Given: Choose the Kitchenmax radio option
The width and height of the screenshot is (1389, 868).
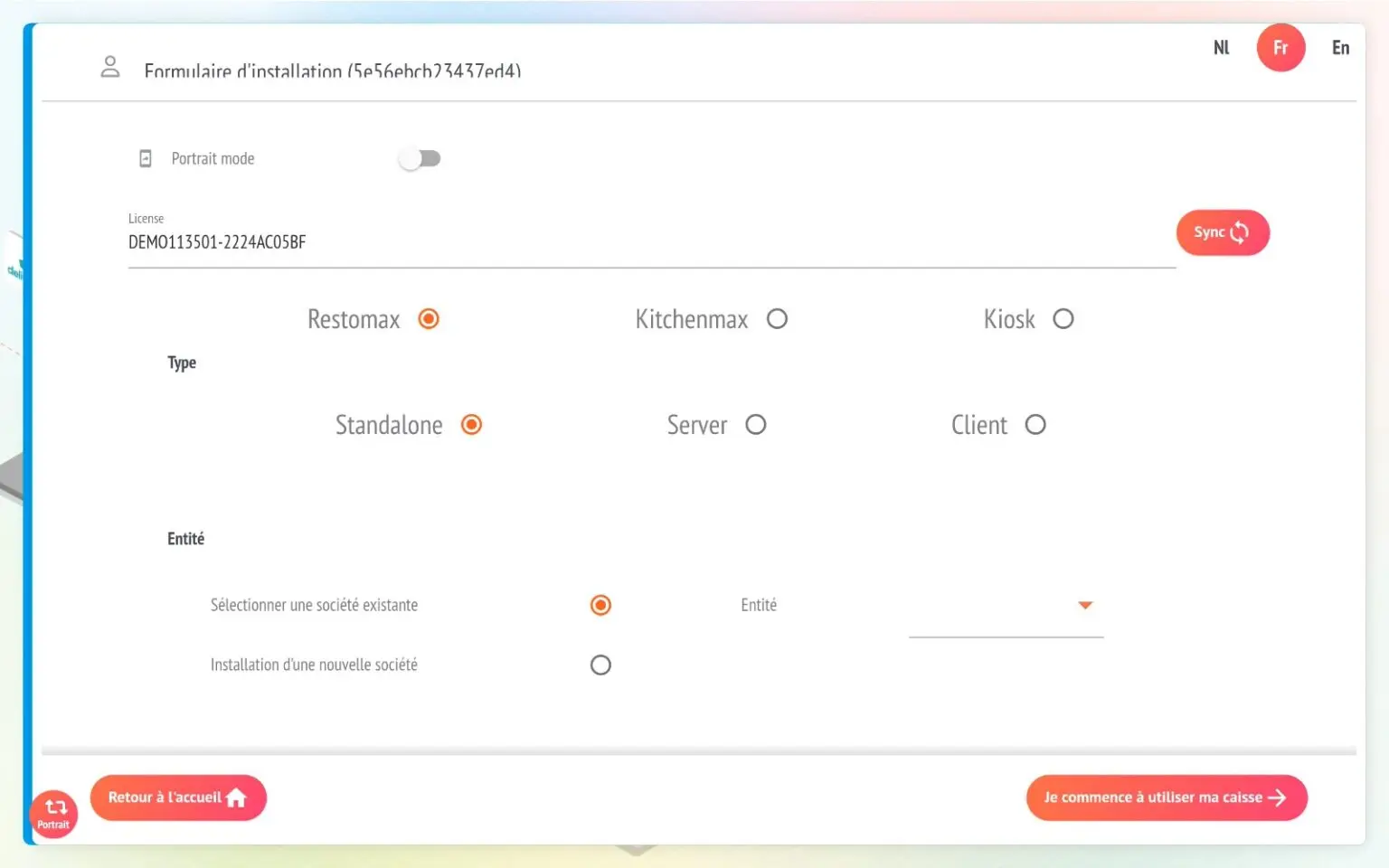Looking at the screenshot, I should coord(777,319).
